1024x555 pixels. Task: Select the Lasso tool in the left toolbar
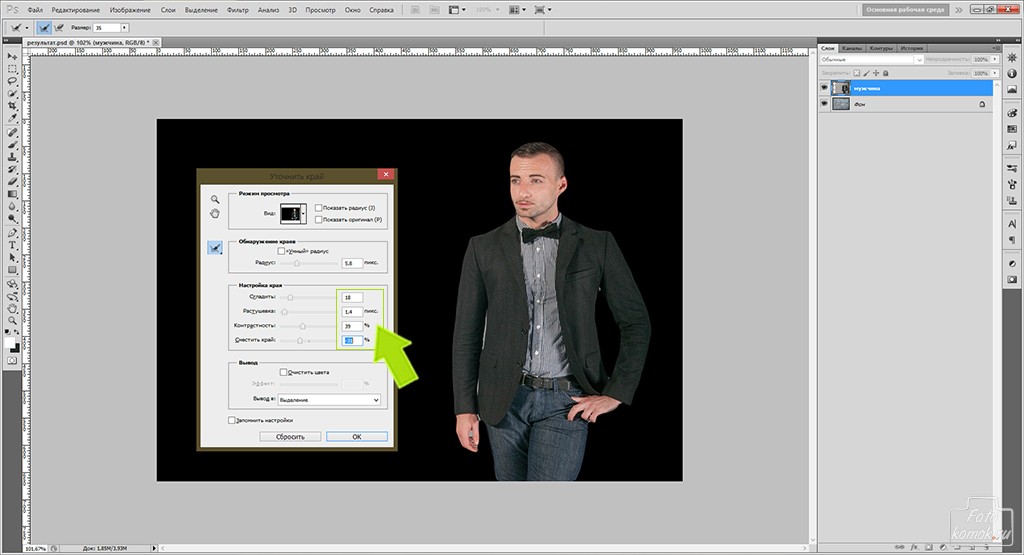pos(12,81)
